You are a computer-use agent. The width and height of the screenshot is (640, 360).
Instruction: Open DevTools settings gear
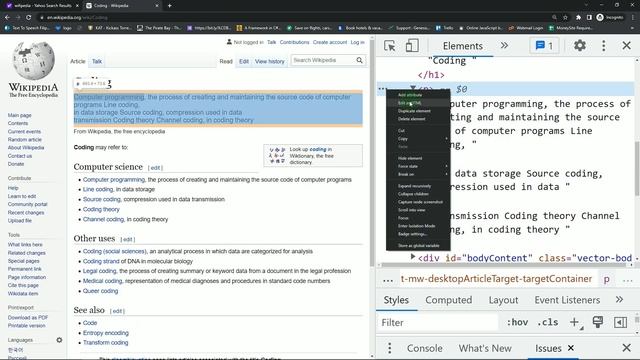(x=580, y=45)
